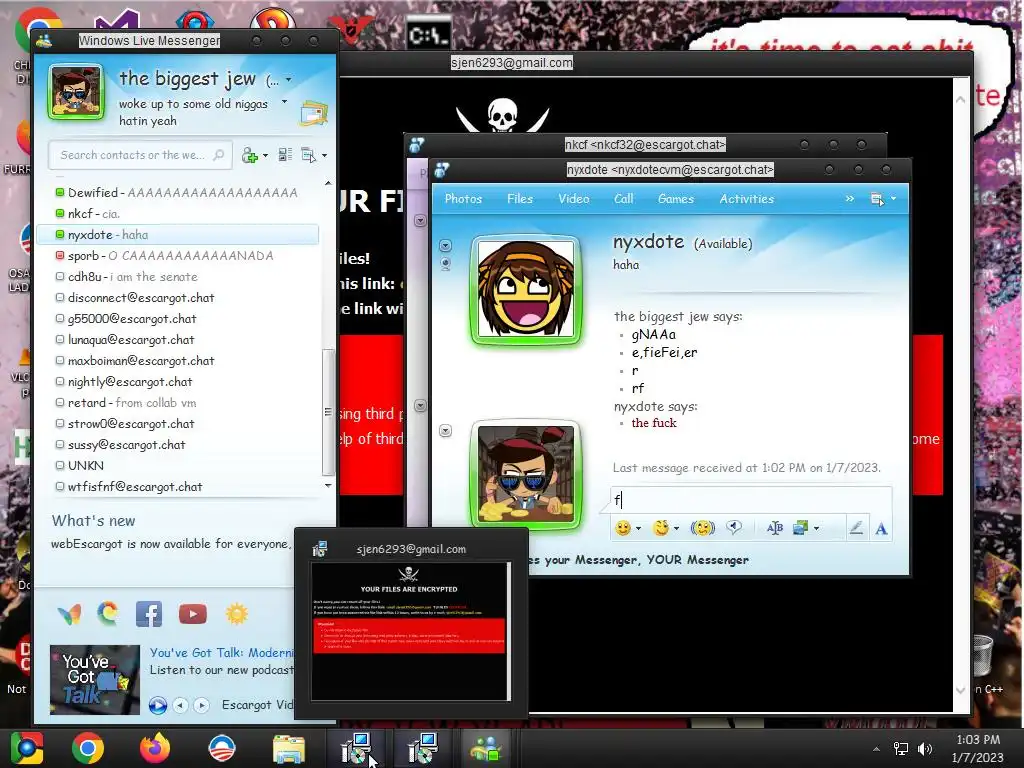Click the MSN butterfly icon
Image resolution: width=1024 pixels, height=768 pixels.
[x=69, y=614]
